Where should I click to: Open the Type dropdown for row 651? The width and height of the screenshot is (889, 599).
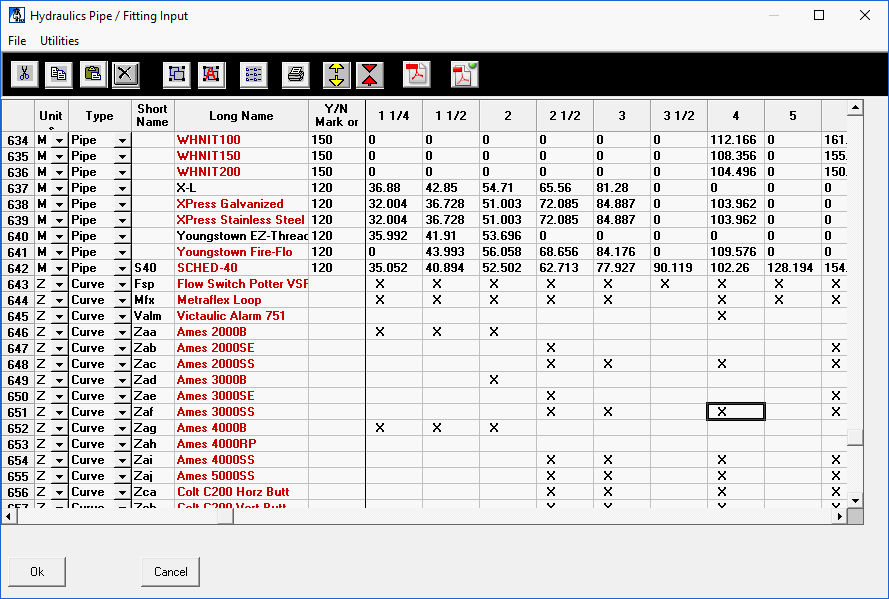click(x=122, y=412)
